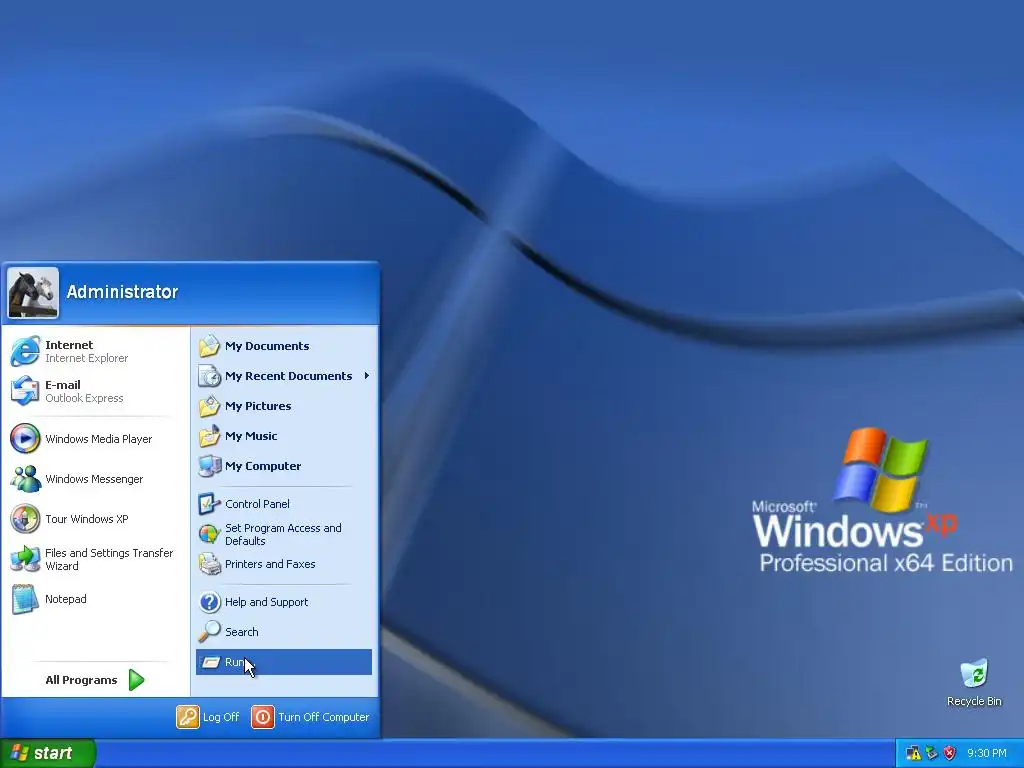Viewport: 1024px width, 768px height.
Task: Click Set Program Access and Defaults text
Action: pos(283,534)
